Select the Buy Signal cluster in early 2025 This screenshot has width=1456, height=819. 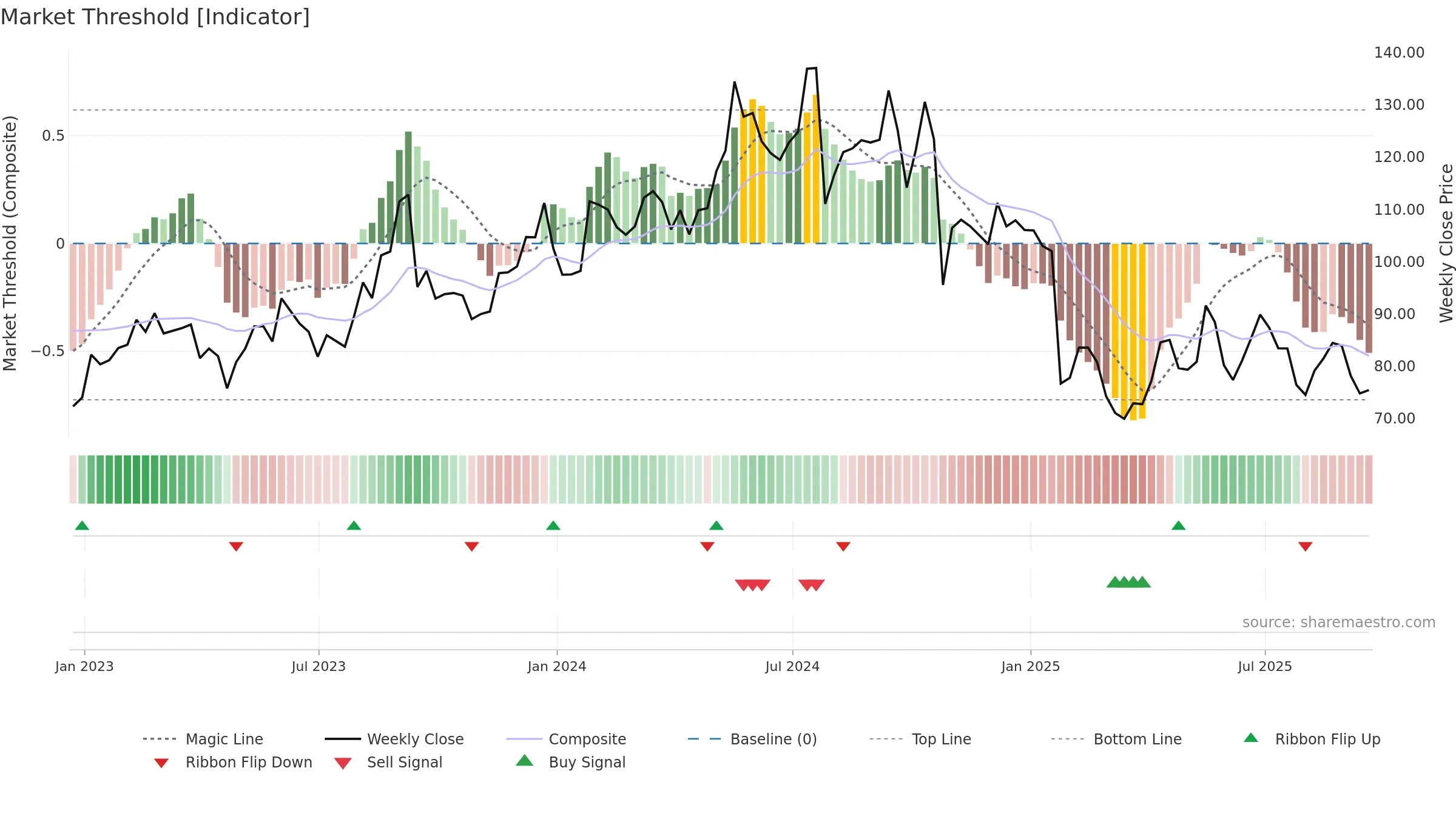[x=1128, y=582]
